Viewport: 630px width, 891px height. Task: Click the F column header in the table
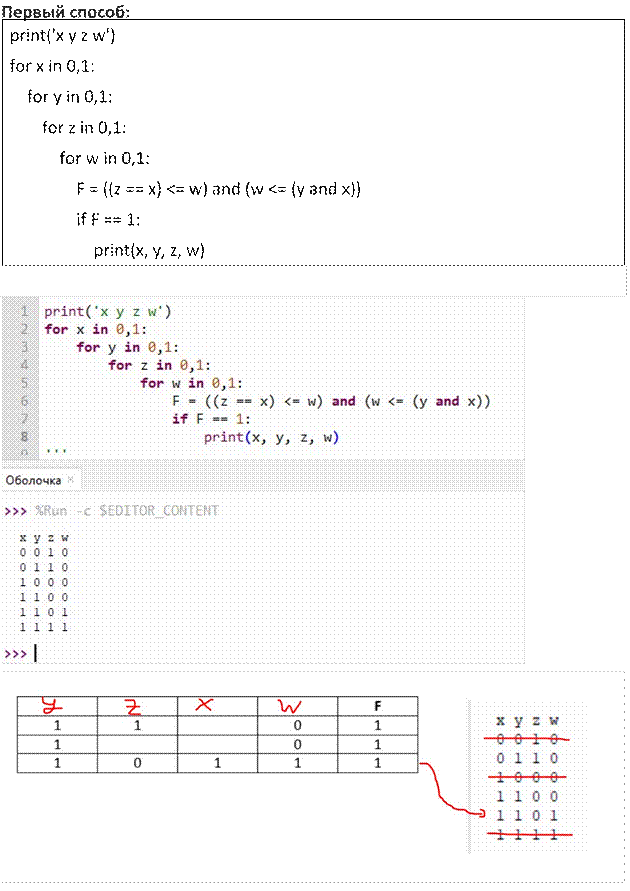click(x=377, y=706)
